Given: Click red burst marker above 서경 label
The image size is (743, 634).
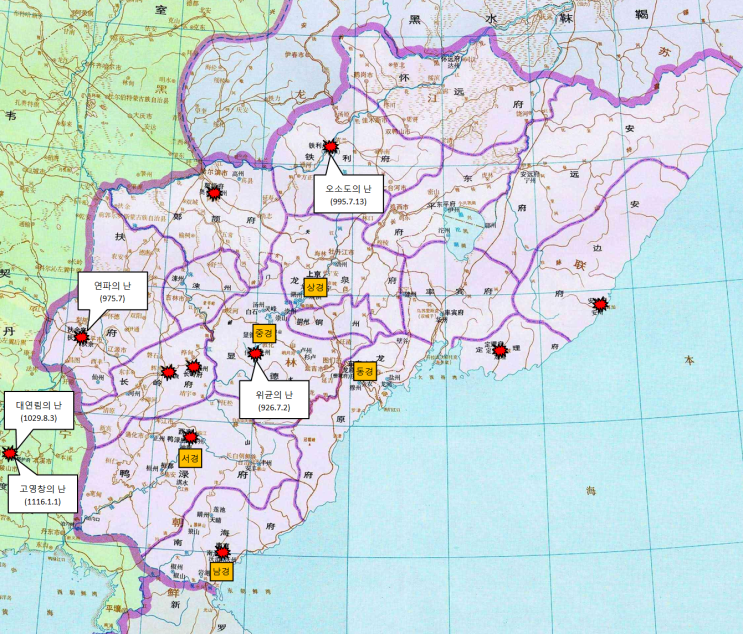Looking at the screenshot, I should click(190, 437).
